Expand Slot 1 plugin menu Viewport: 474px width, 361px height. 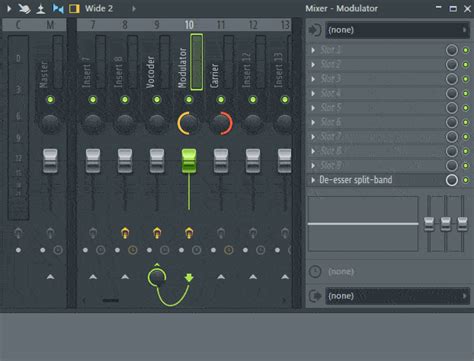pyautogui.click(x=313, y=50)
